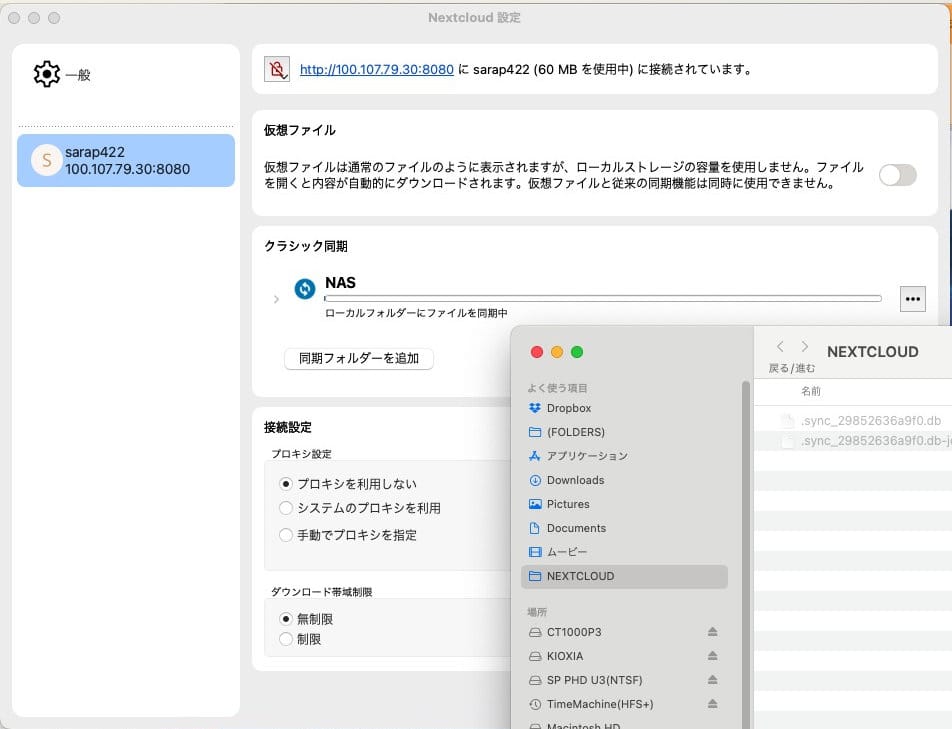Eject the KIOXIA drive
952x729 pixels.
point(713,656)
